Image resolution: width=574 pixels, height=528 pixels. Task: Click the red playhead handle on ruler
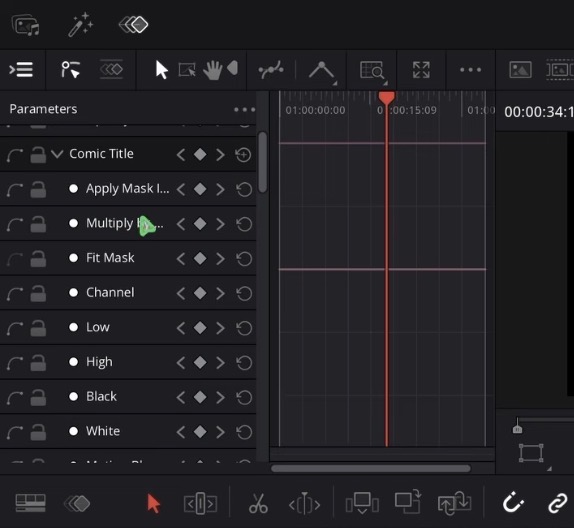[387, 97]
